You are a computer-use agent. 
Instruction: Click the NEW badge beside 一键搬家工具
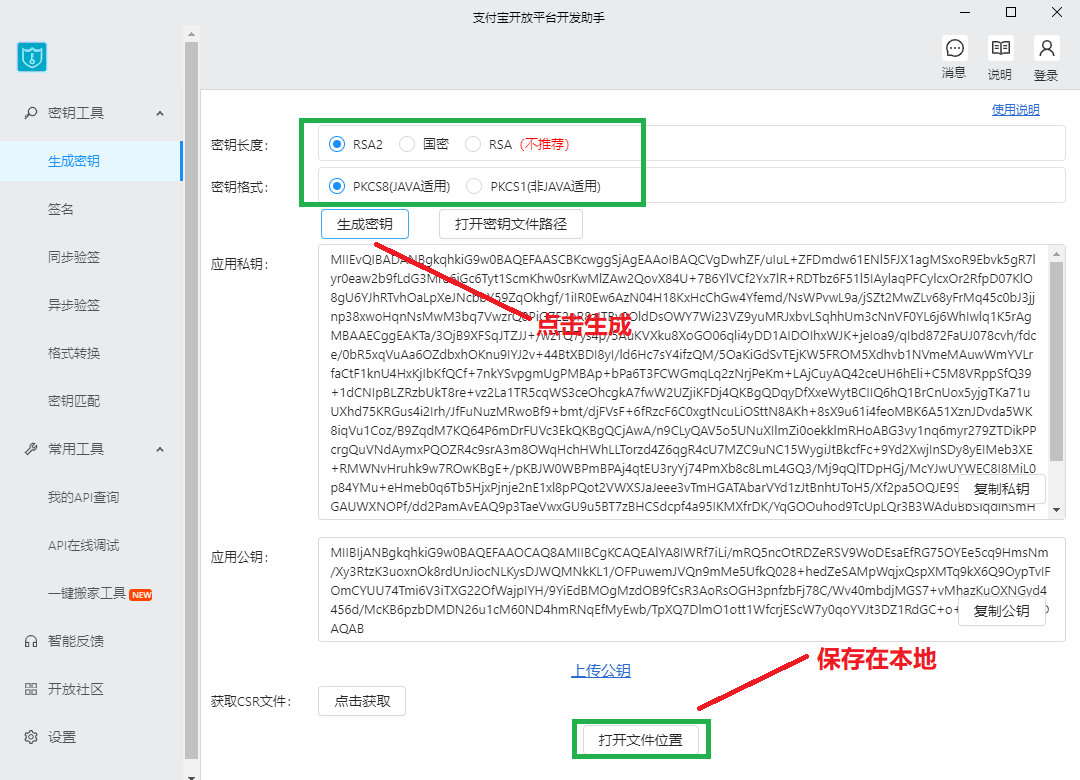click(141, 595)
